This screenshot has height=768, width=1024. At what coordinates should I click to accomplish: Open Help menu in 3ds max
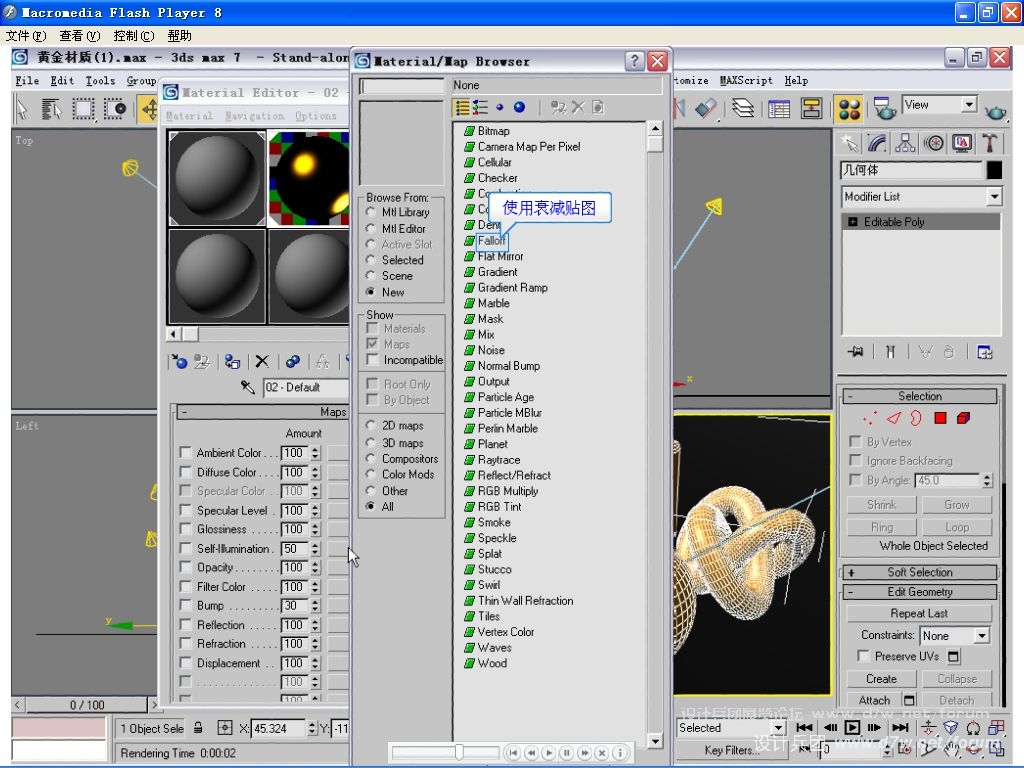(796, 80)
